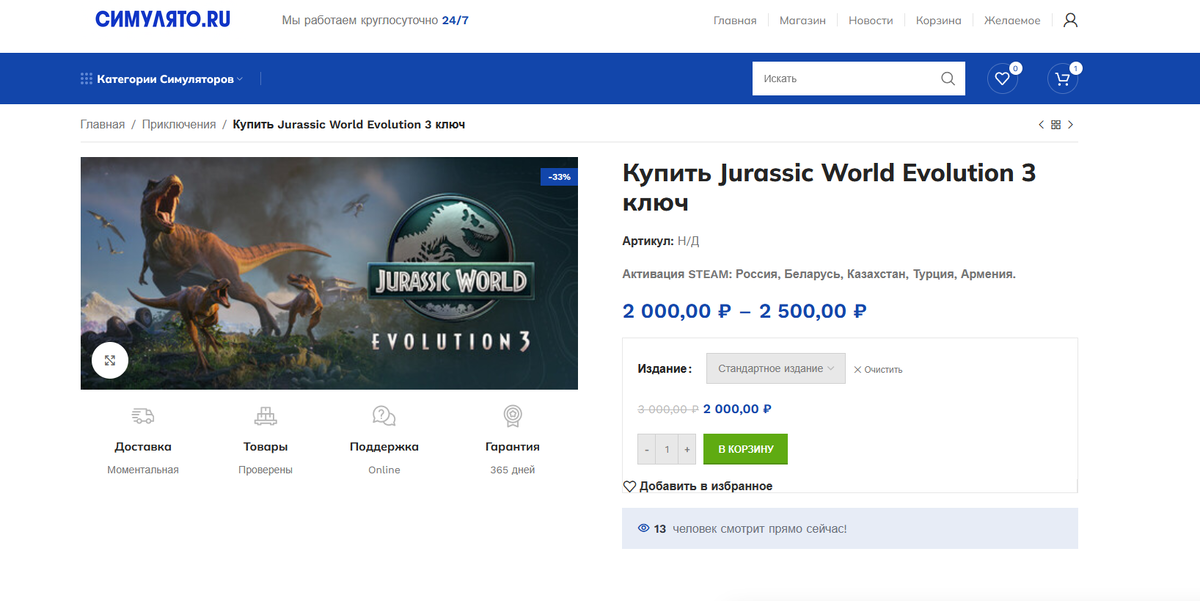Click the categories grid icon
This screenshot has height=601, width=1200.
[86, 79]
